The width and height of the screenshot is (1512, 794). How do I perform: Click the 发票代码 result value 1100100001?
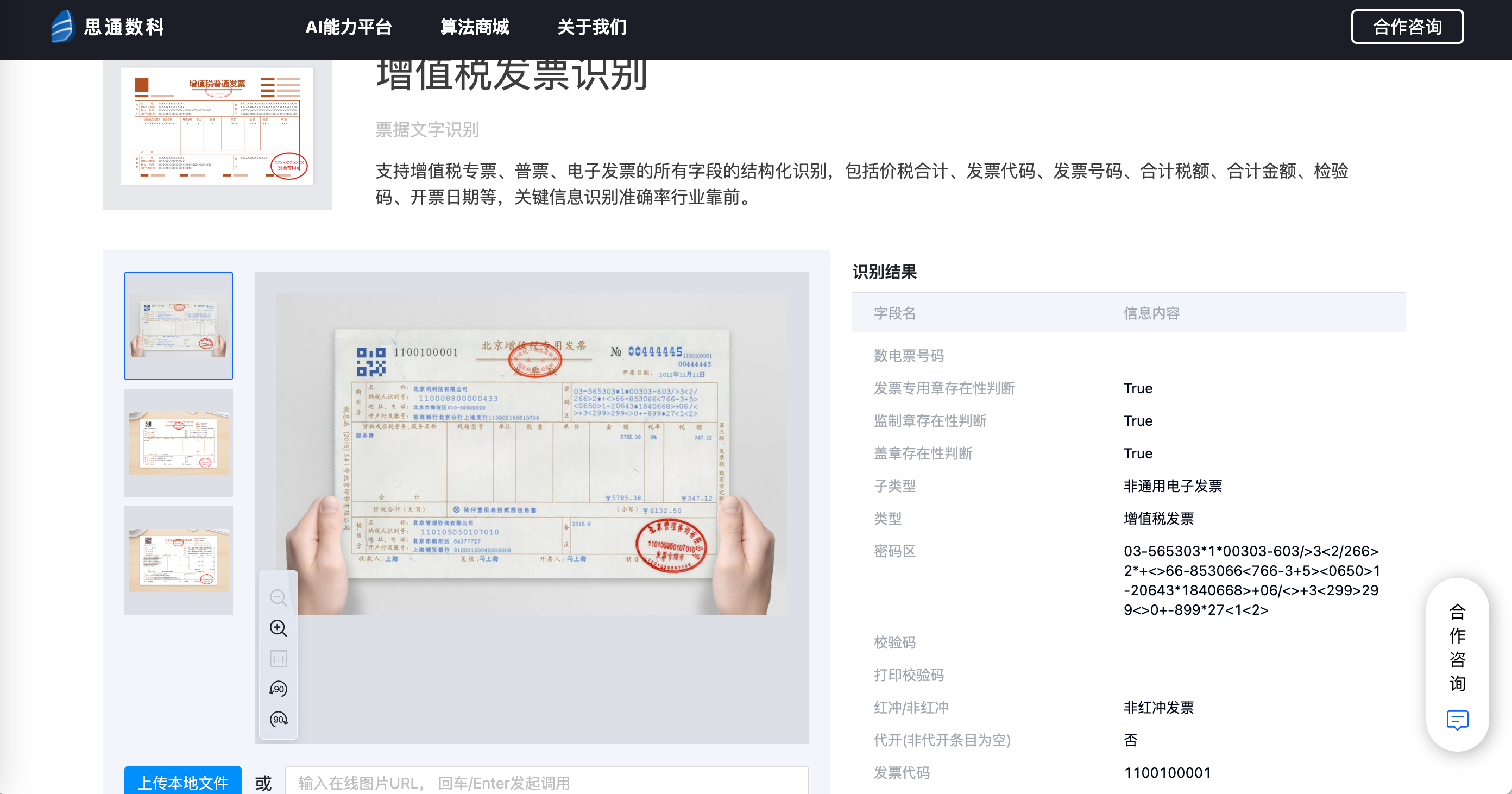pos(1167,772)
